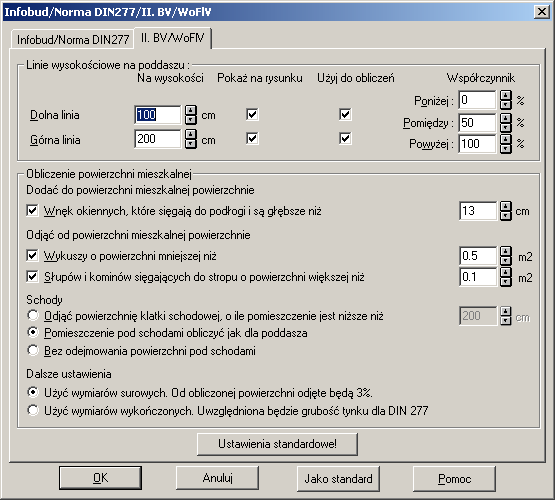Click the window niche depth field (13 cm)
The width and height of the screenshot is (555, 500).
pyautogui.click(x=478, y=211)
